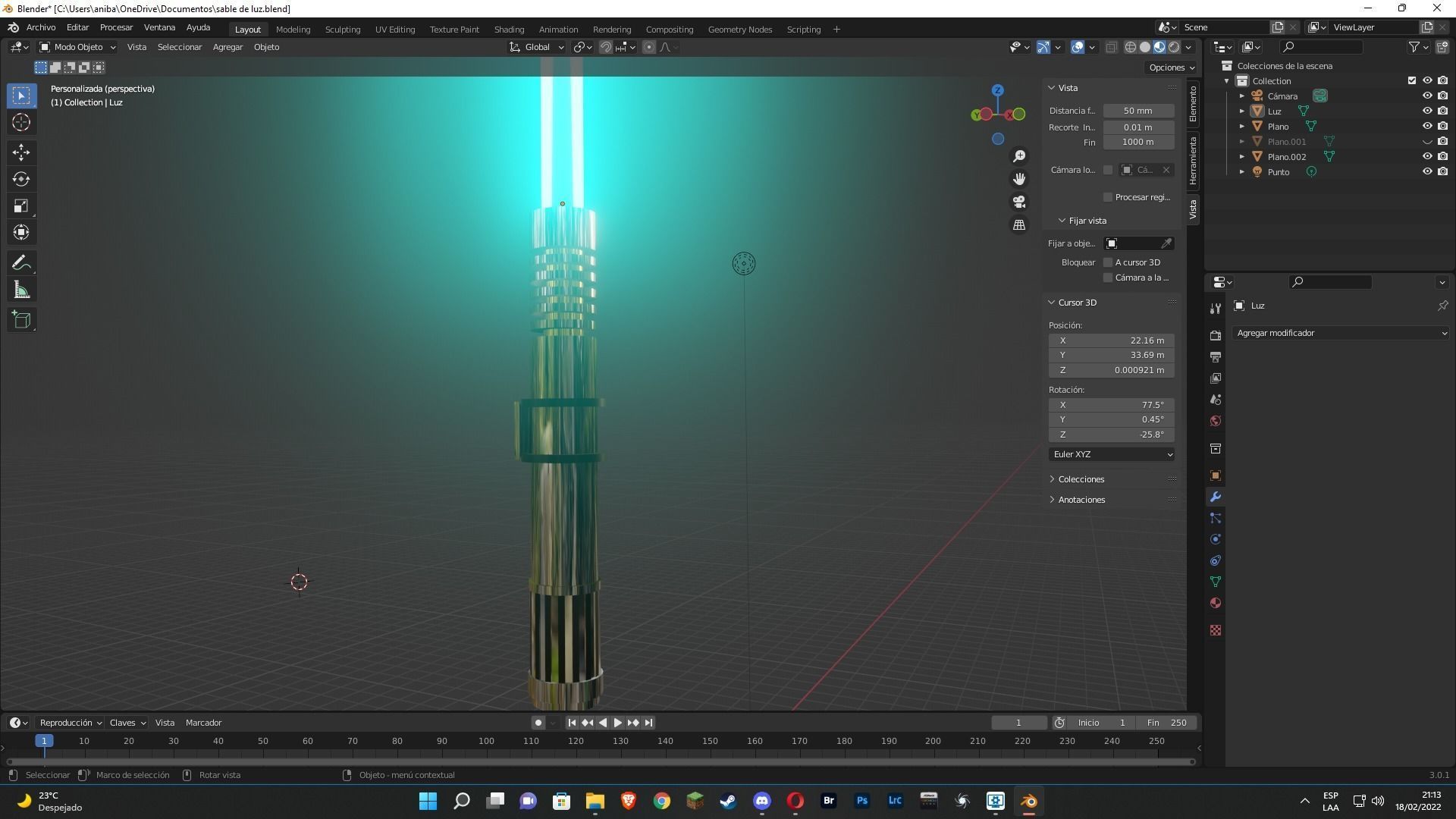
Task: Open Photoshop from the taskbar
Action: (862, 801)
